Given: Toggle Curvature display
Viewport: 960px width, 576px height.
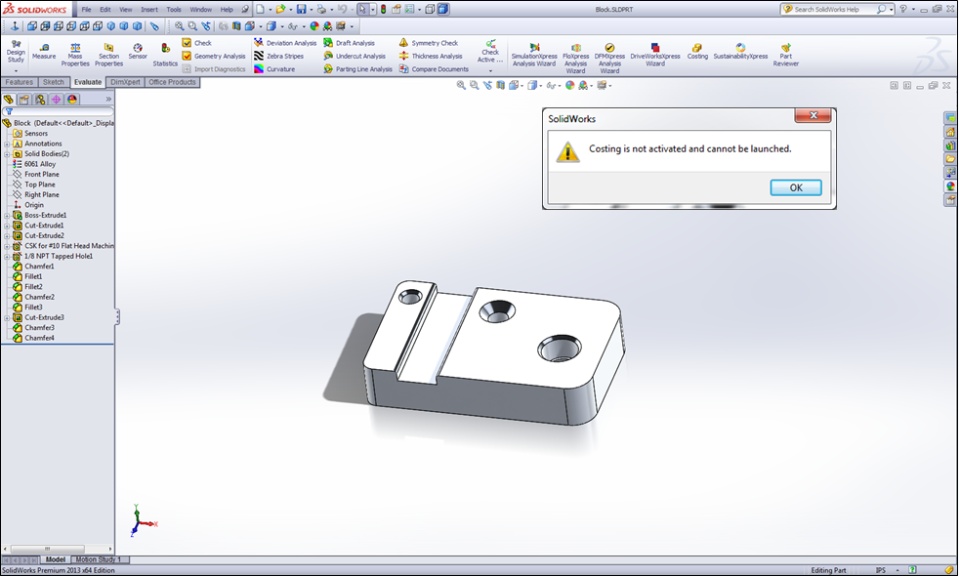Looking at the screenshot, I should tap(274, 69).
